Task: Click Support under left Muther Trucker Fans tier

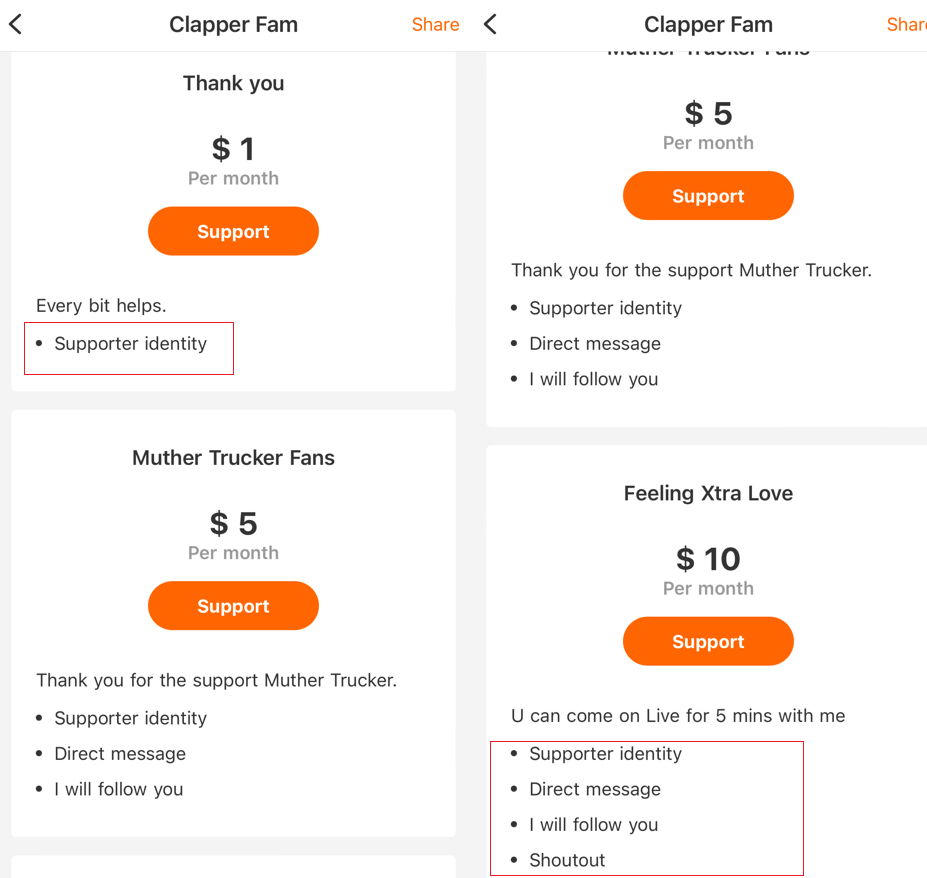Action: click(x=233, y=606)
